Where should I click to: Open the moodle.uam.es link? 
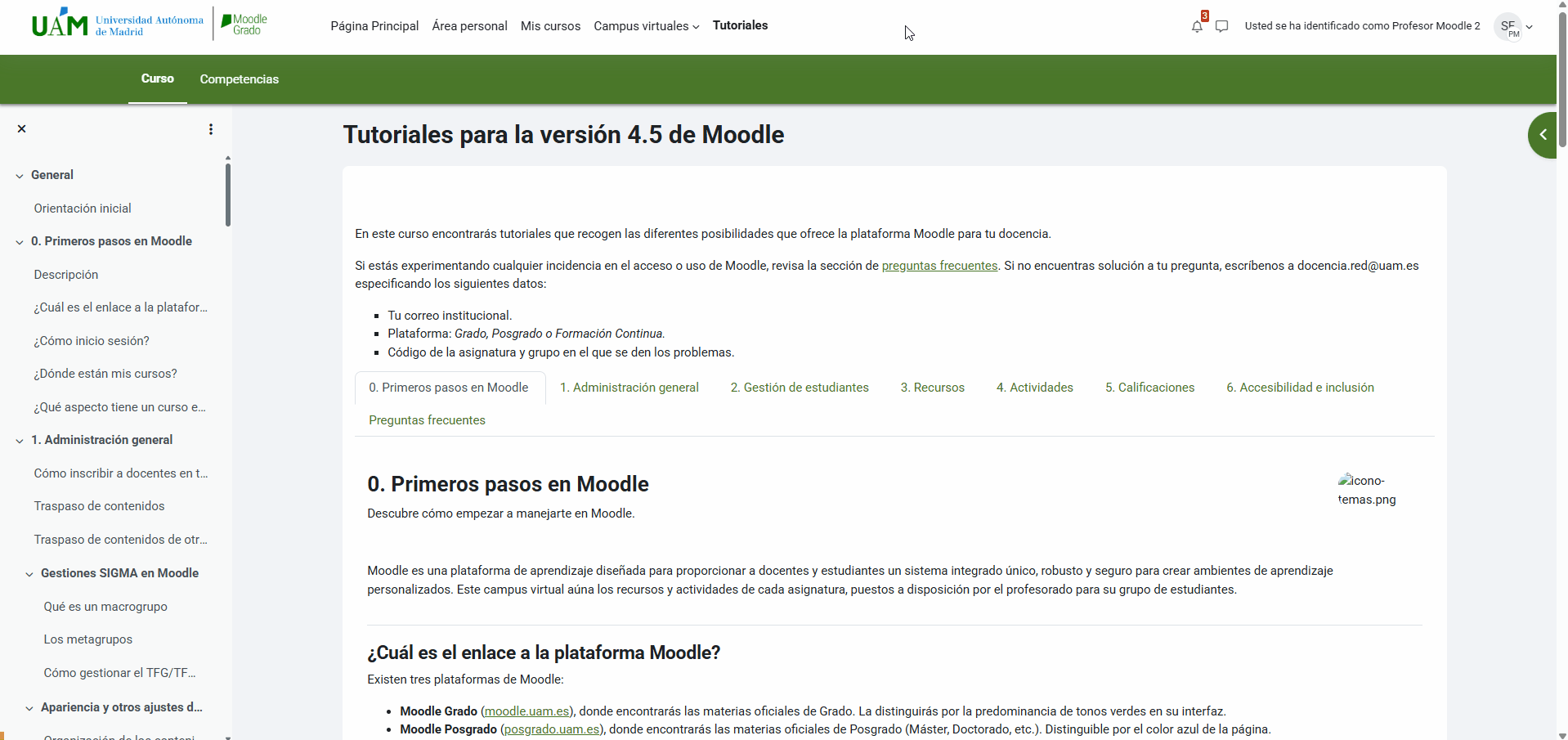[x=528, y=711]
